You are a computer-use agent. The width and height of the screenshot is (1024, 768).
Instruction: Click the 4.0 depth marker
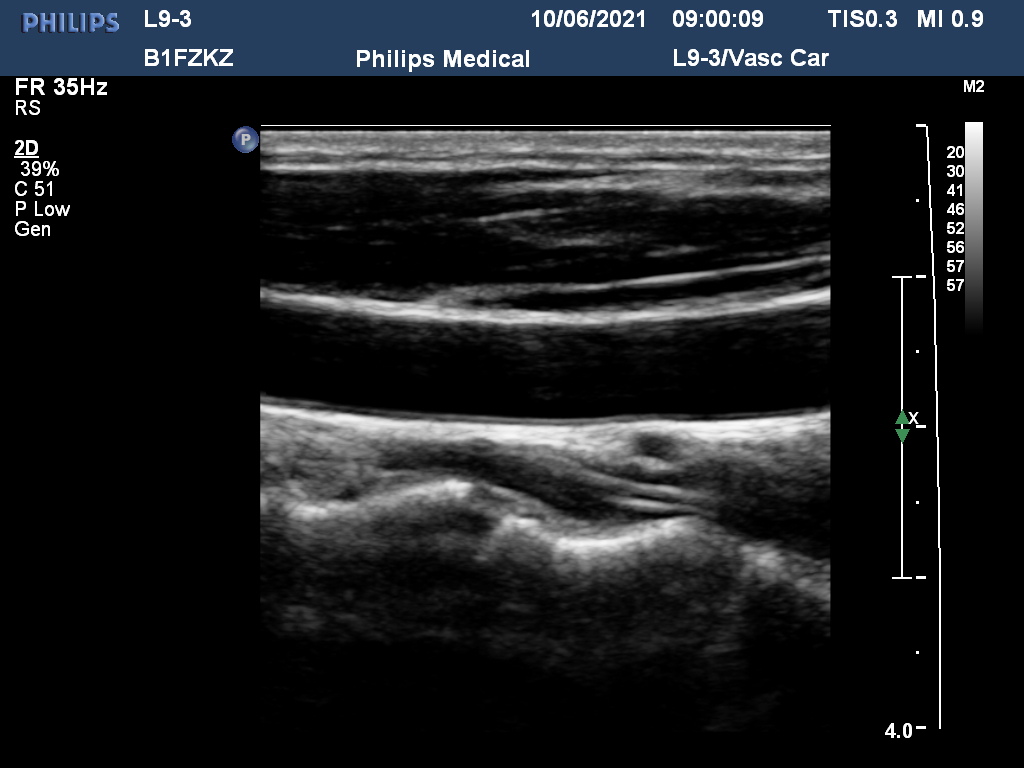(899, 731)
